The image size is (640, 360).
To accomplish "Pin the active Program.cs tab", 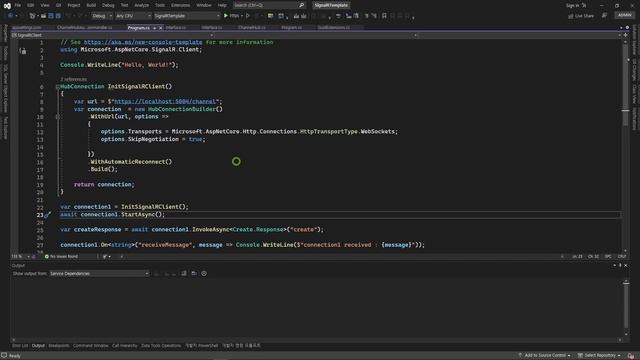I will point(154,28).
